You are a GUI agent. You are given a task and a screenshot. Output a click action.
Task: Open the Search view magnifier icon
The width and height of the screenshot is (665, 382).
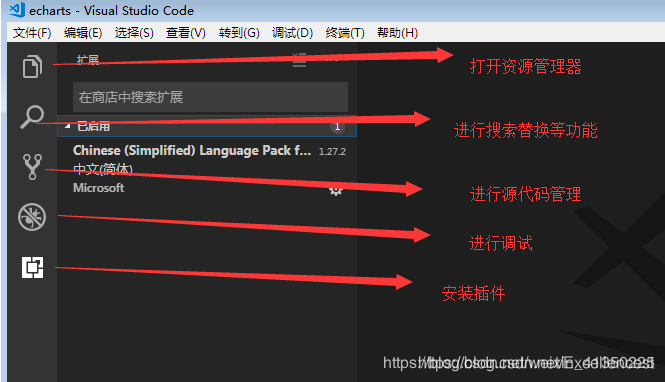click(32, 117)
